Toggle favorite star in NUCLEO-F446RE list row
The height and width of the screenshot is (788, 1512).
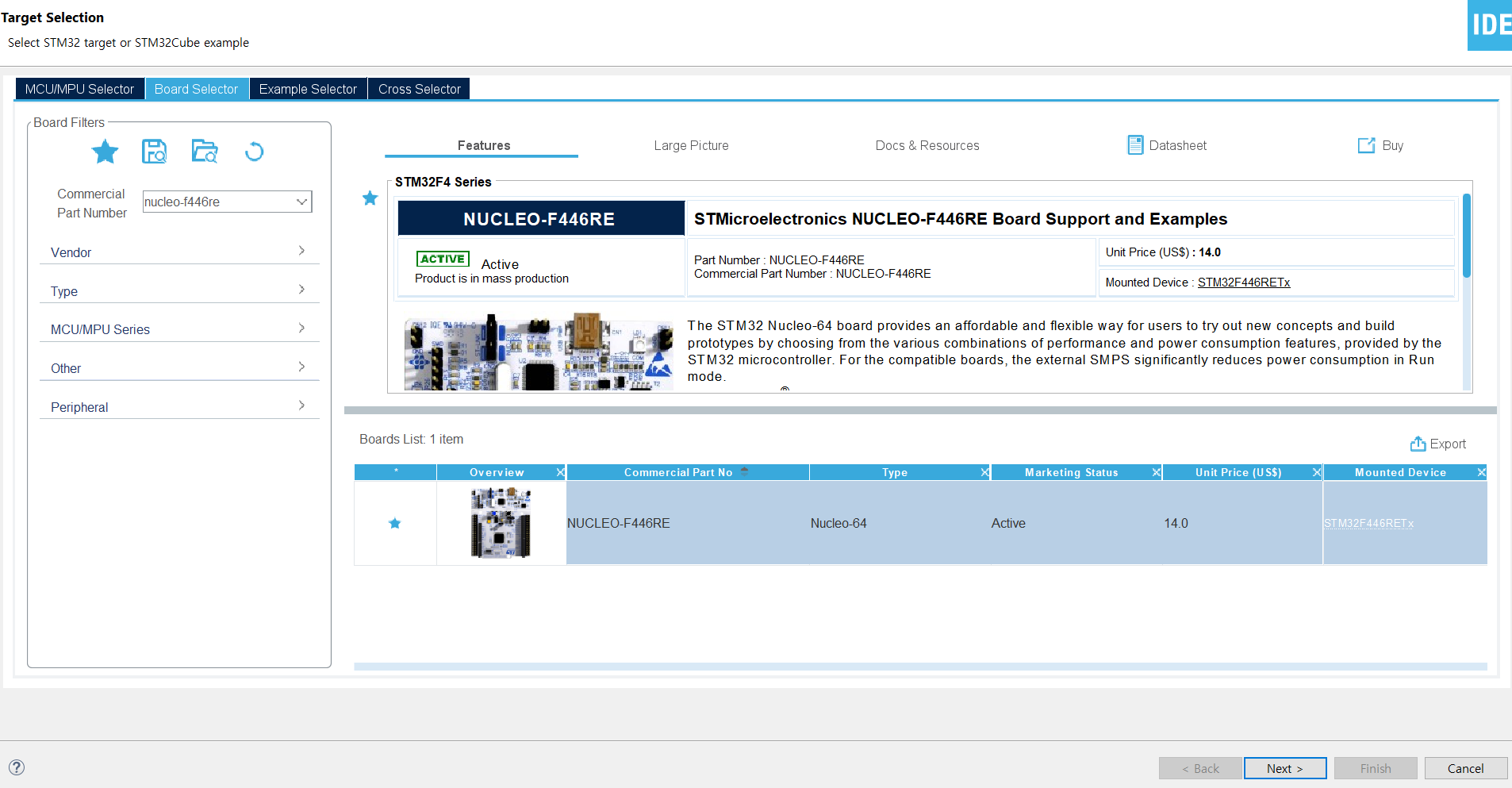(x=395, y=523)
